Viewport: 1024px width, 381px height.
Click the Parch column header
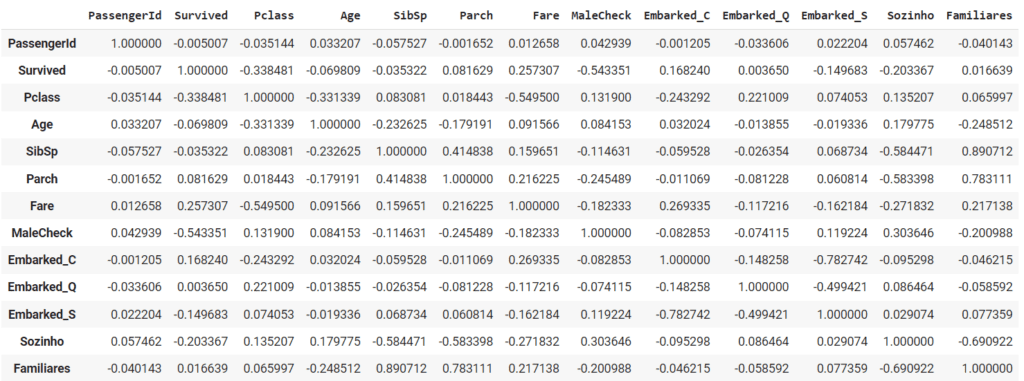coord(476,16)
